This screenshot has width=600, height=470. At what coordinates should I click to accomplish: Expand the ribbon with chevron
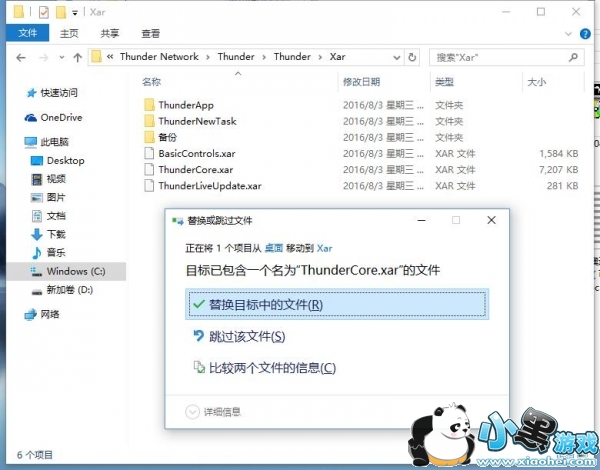coord(568,34)
